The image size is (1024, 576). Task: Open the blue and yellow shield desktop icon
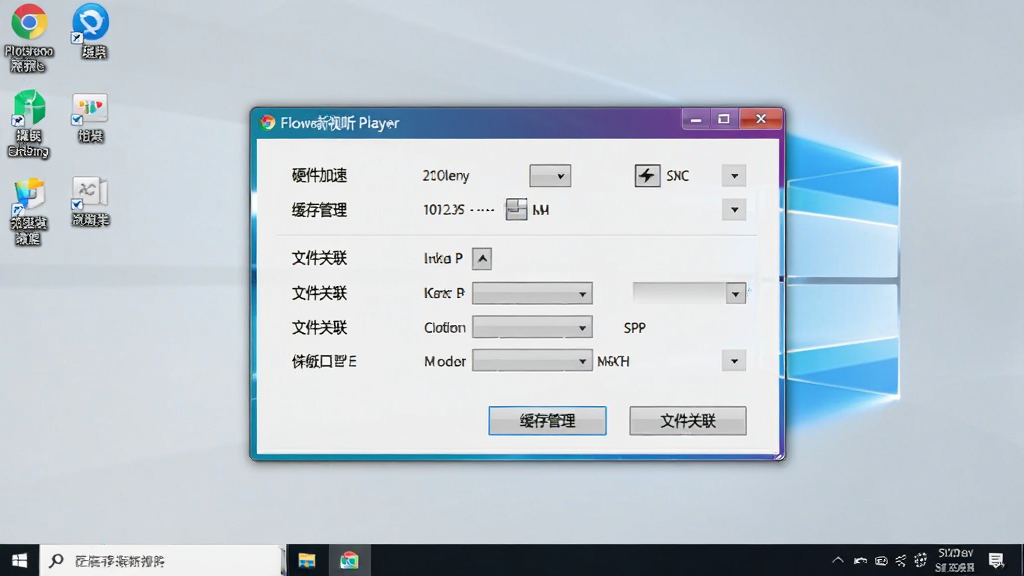(28, 195)
